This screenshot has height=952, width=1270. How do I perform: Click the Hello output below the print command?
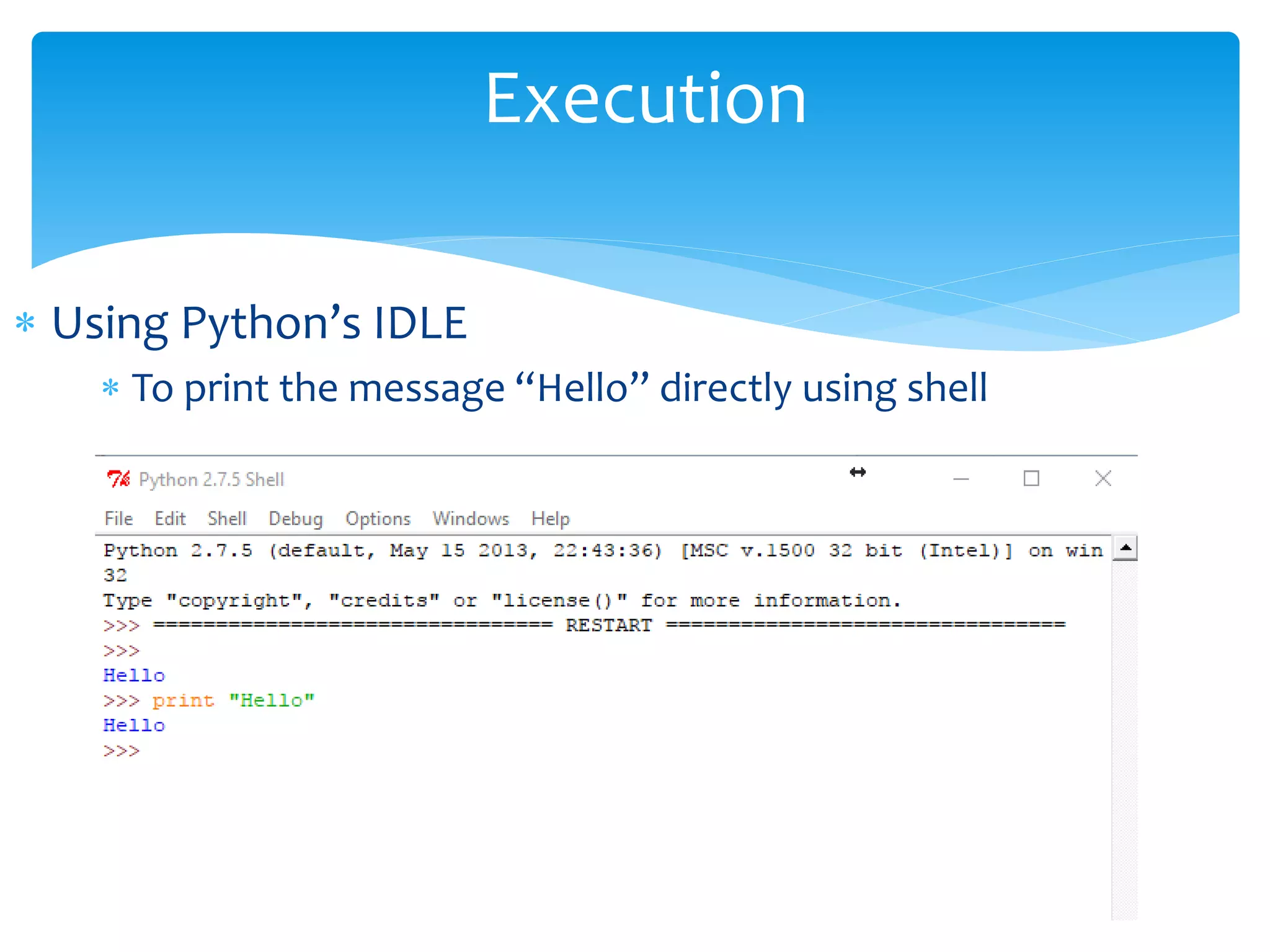tap(134, 725)
